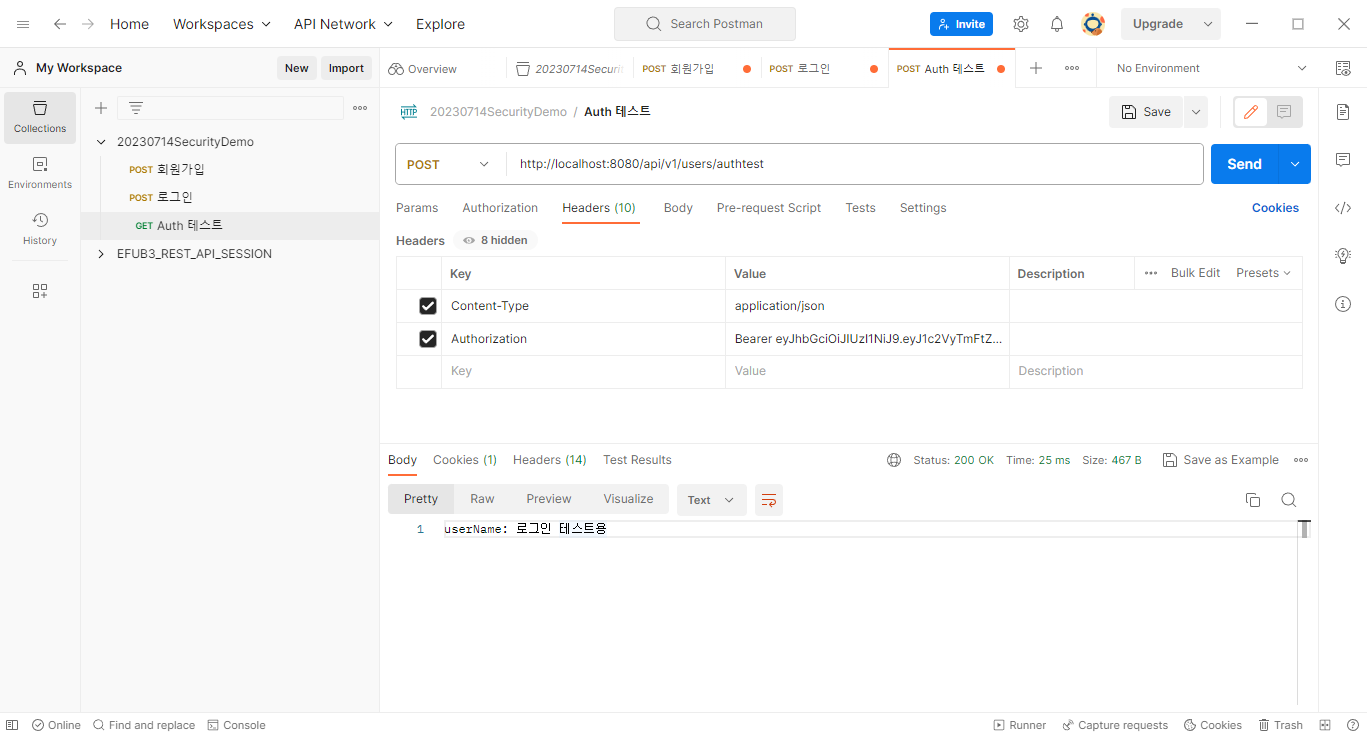Switch to the Preview response view
The height and width of the screenshot is (737, 1367).
pos(549,499)
